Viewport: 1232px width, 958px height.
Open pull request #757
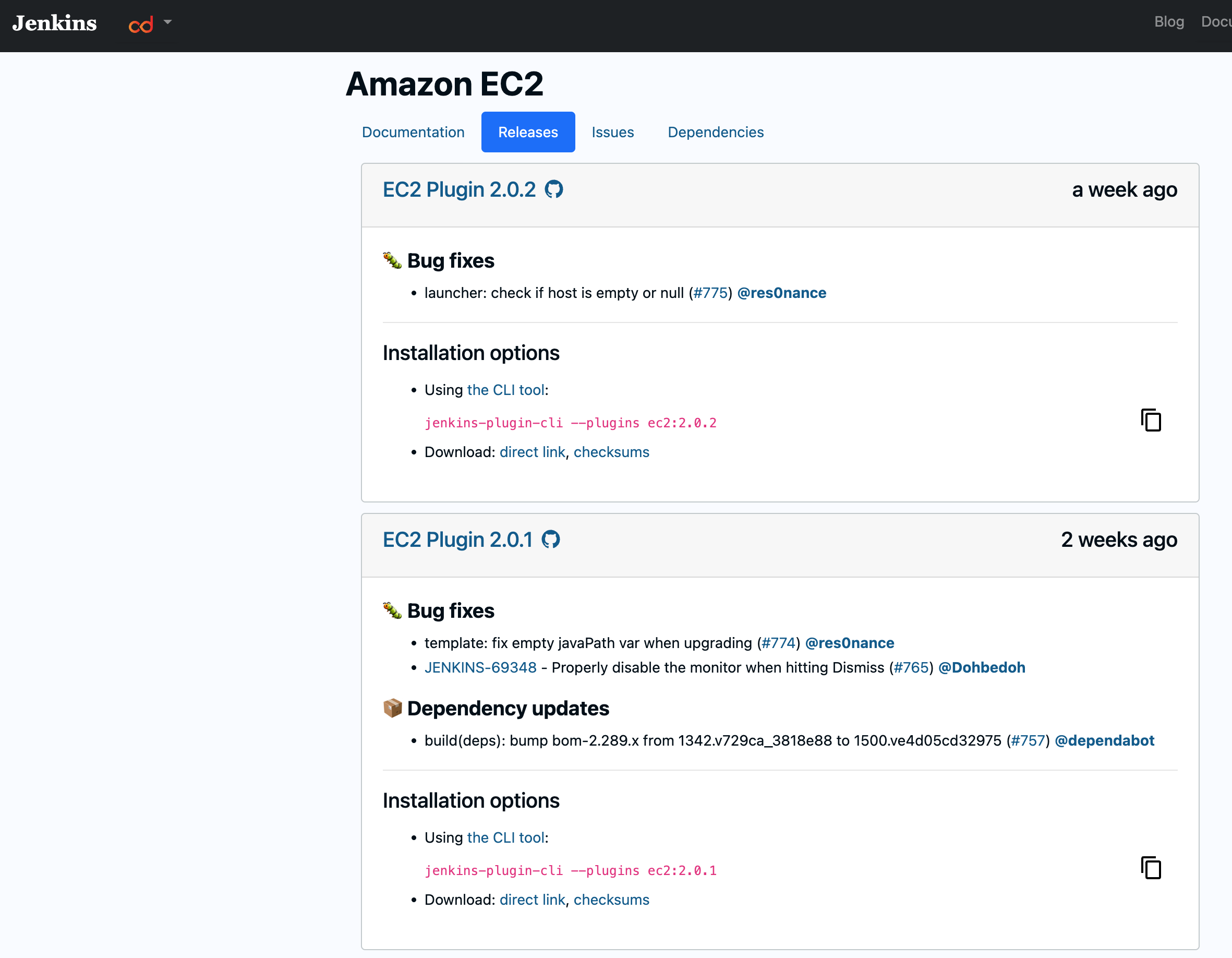click(1029, 740)
